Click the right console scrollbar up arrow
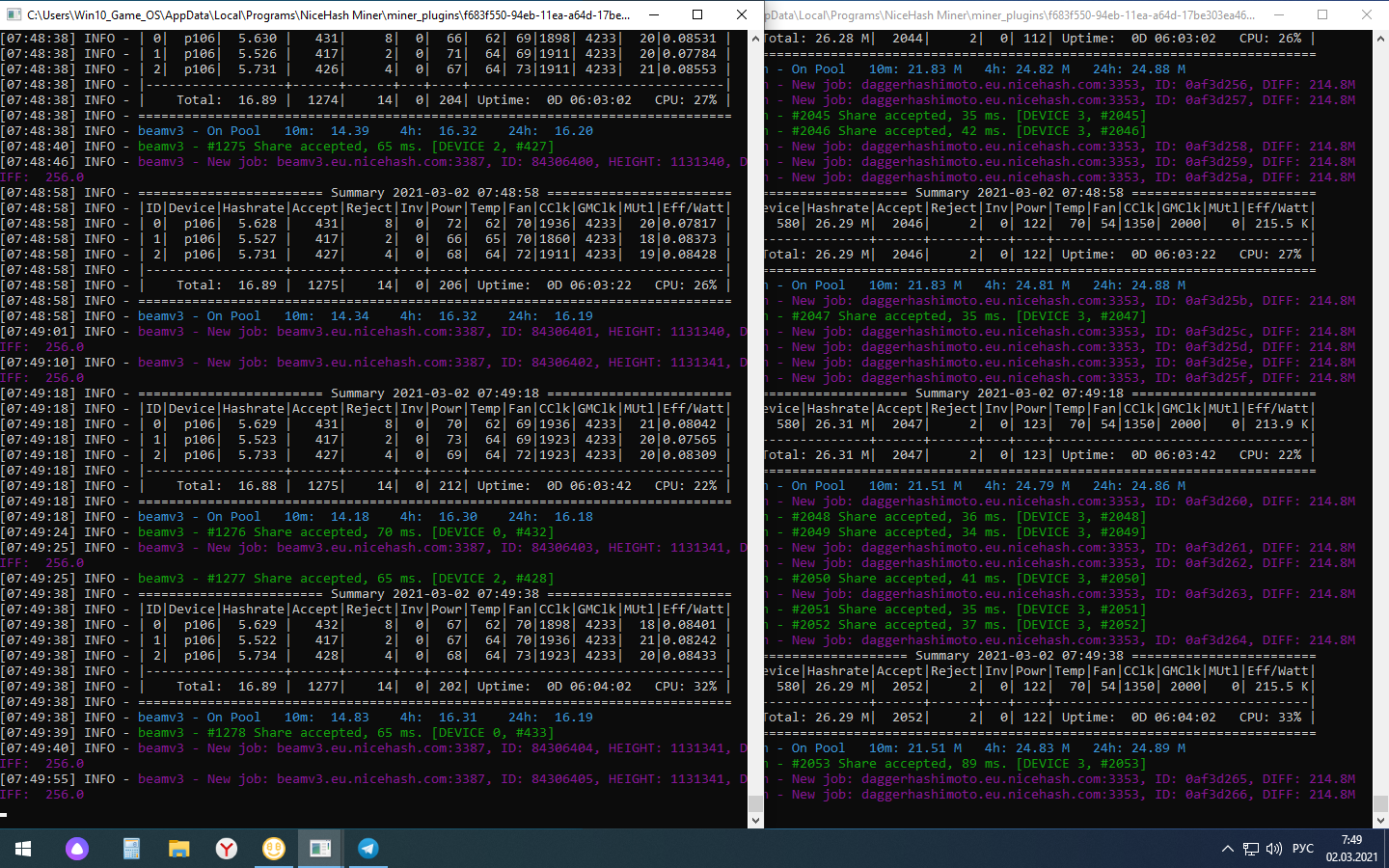 click(1381, 39)
